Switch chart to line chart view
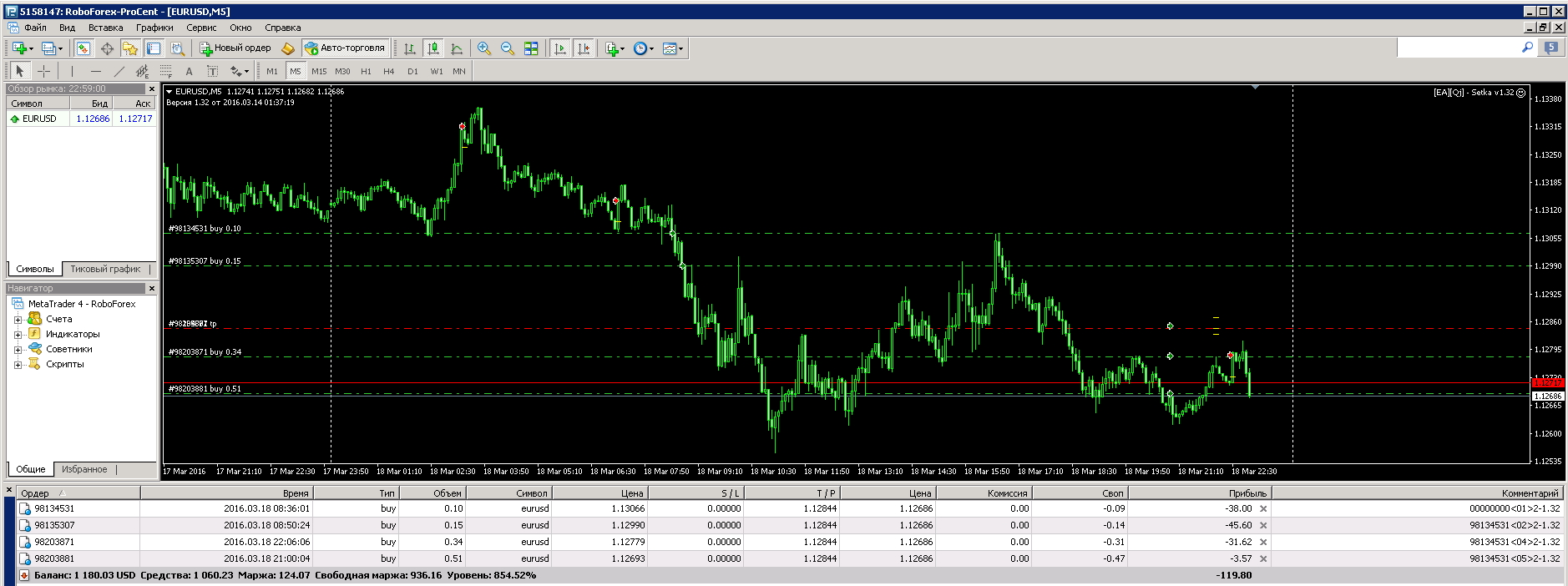This screenshot has height=586, width=1568. coord(456,48)
